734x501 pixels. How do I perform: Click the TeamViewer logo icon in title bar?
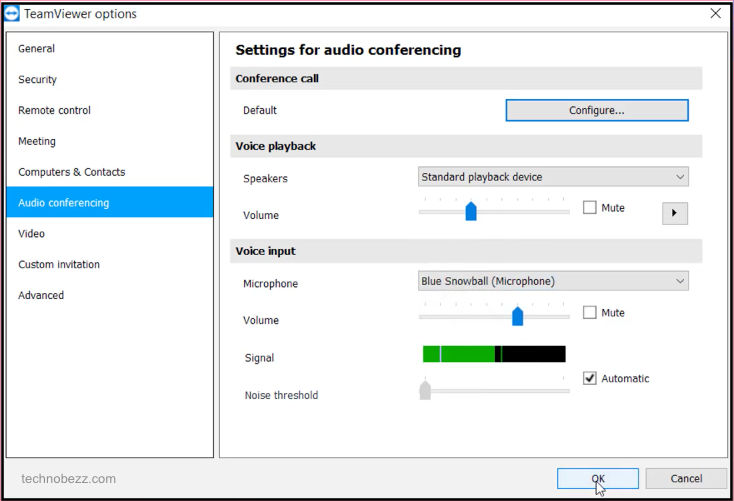[x=11, y=14]
